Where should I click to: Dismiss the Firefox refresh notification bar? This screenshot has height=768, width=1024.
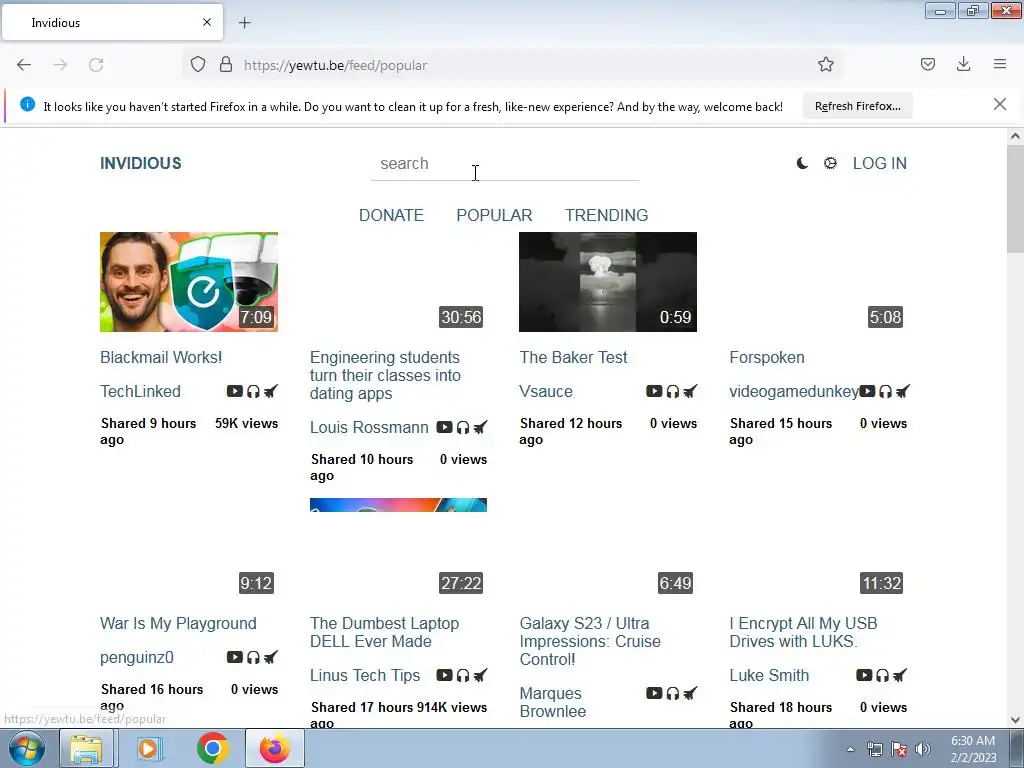coord(999,104)
